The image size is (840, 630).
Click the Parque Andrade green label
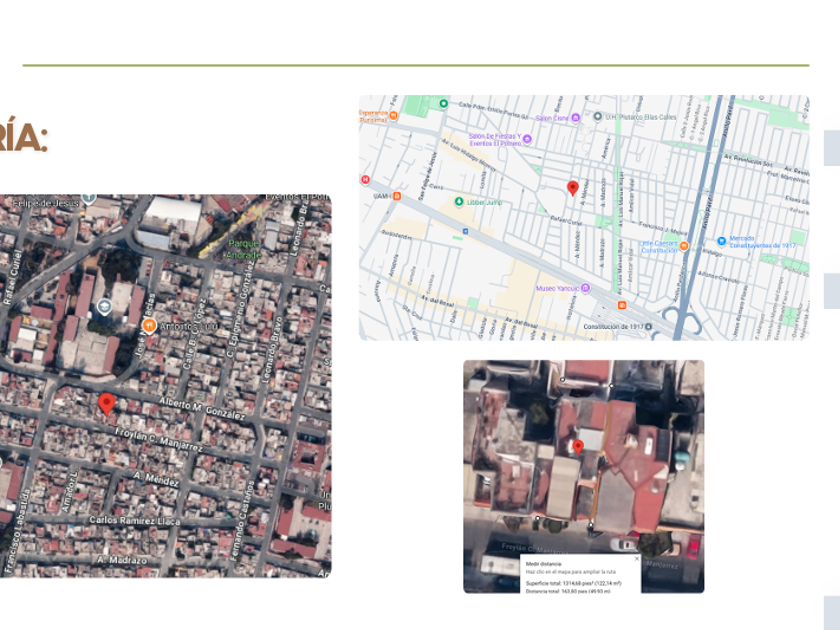244,249
